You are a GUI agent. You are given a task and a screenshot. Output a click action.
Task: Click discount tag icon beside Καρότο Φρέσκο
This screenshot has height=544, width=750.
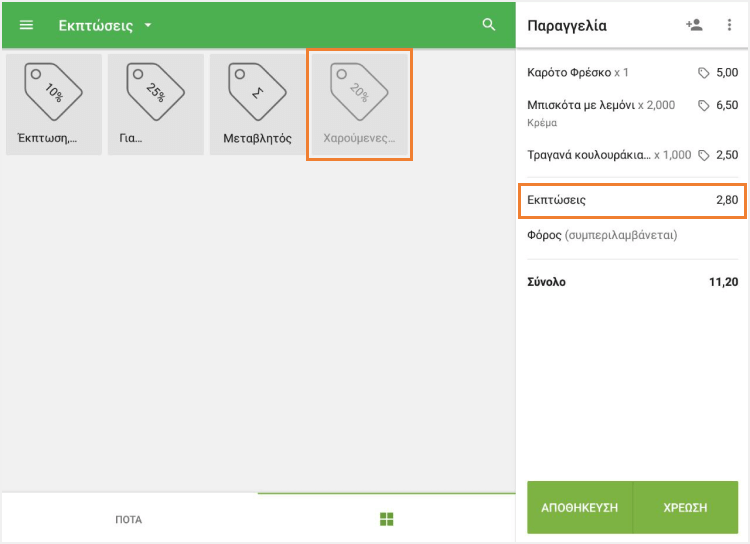(704, 73)
